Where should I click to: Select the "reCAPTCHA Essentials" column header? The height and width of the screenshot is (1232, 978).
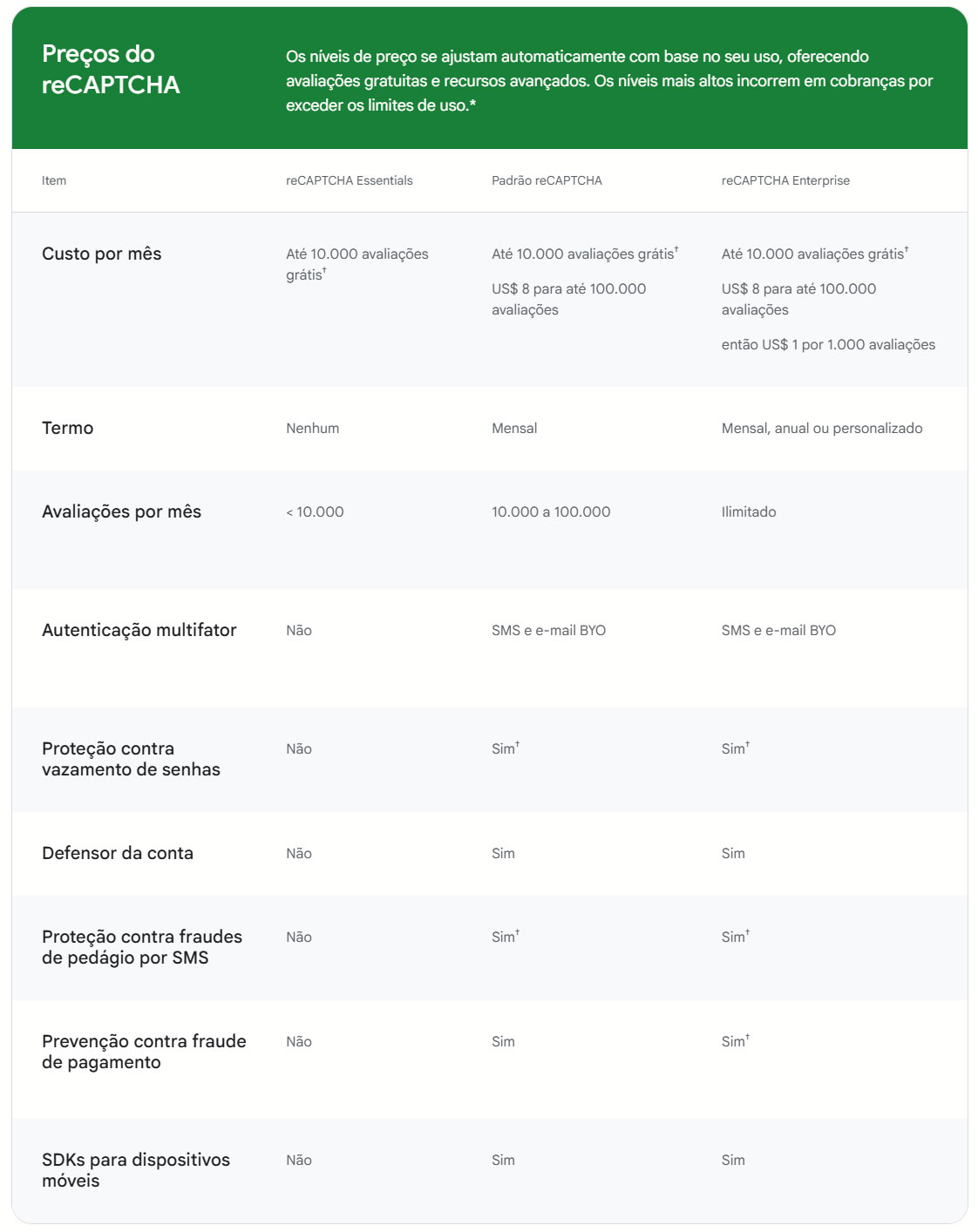(x=349, y=180)
